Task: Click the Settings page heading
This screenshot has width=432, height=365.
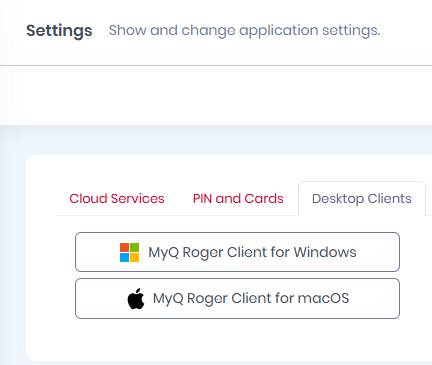Action: point(59,31)
